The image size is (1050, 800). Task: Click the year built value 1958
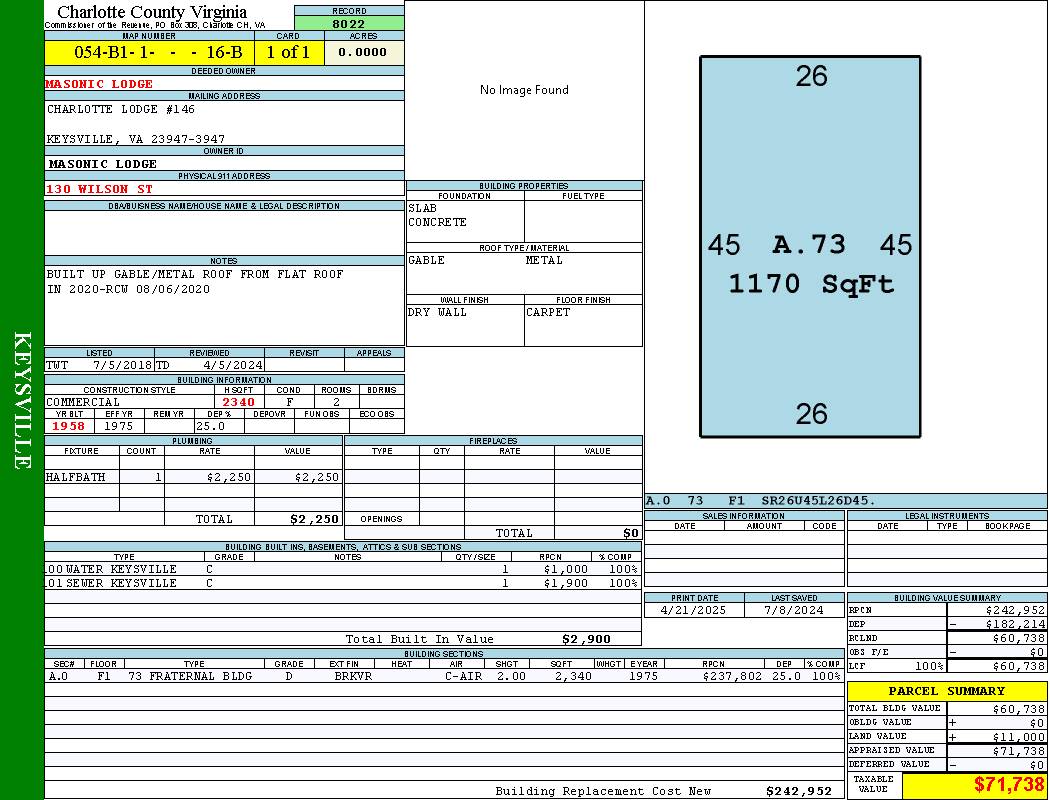pos(69,426)
